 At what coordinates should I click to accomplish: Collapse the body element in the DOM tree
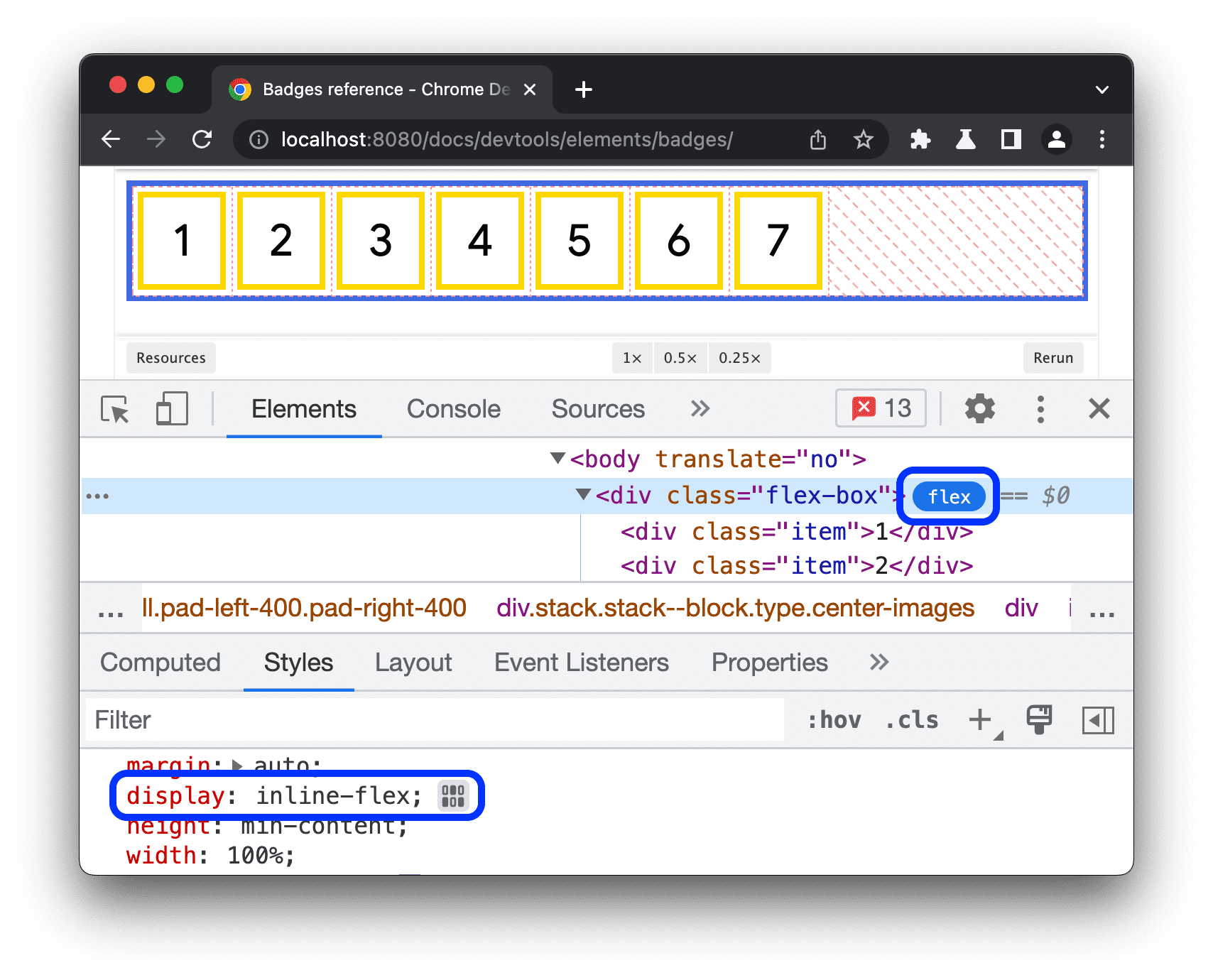558,459
